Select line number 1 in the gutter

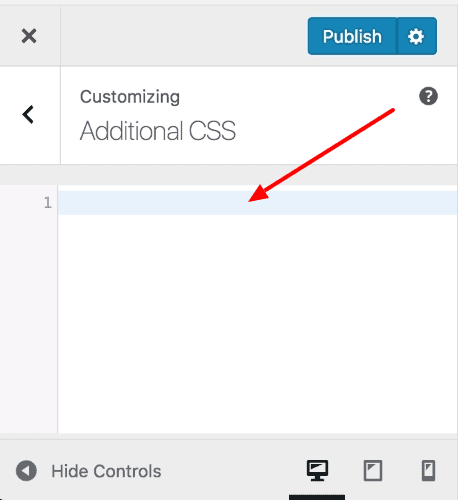pyautogui.click(x=48, y=203)
